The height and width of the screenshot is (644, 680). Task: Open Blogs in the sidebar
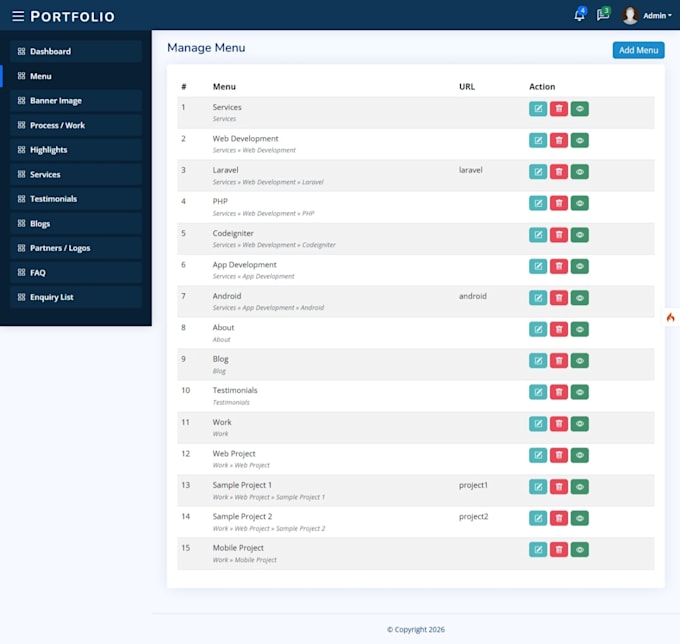tap(76, 223)
